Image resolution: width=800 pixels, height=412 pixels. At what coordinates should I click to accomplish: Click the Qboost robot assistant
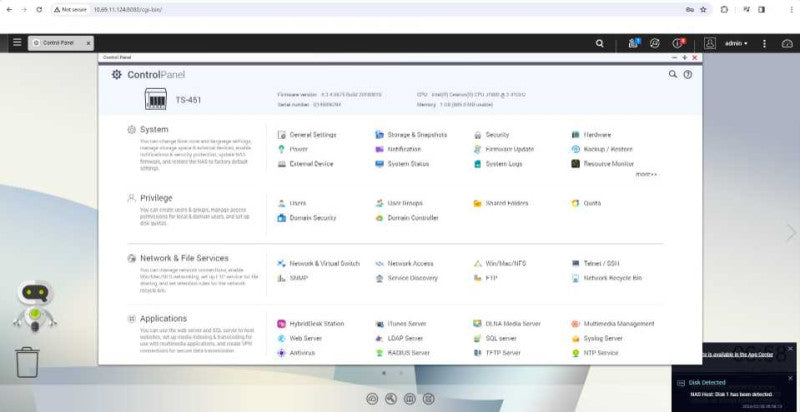pos(35,305)
